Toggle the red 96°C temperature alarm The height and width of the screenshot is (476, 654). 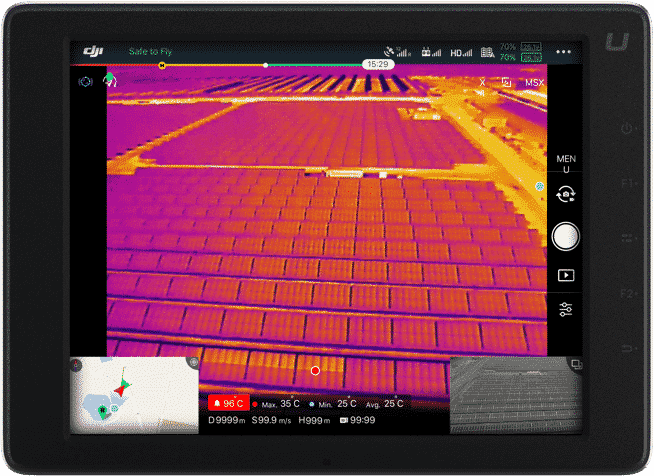tap(228, 403)
